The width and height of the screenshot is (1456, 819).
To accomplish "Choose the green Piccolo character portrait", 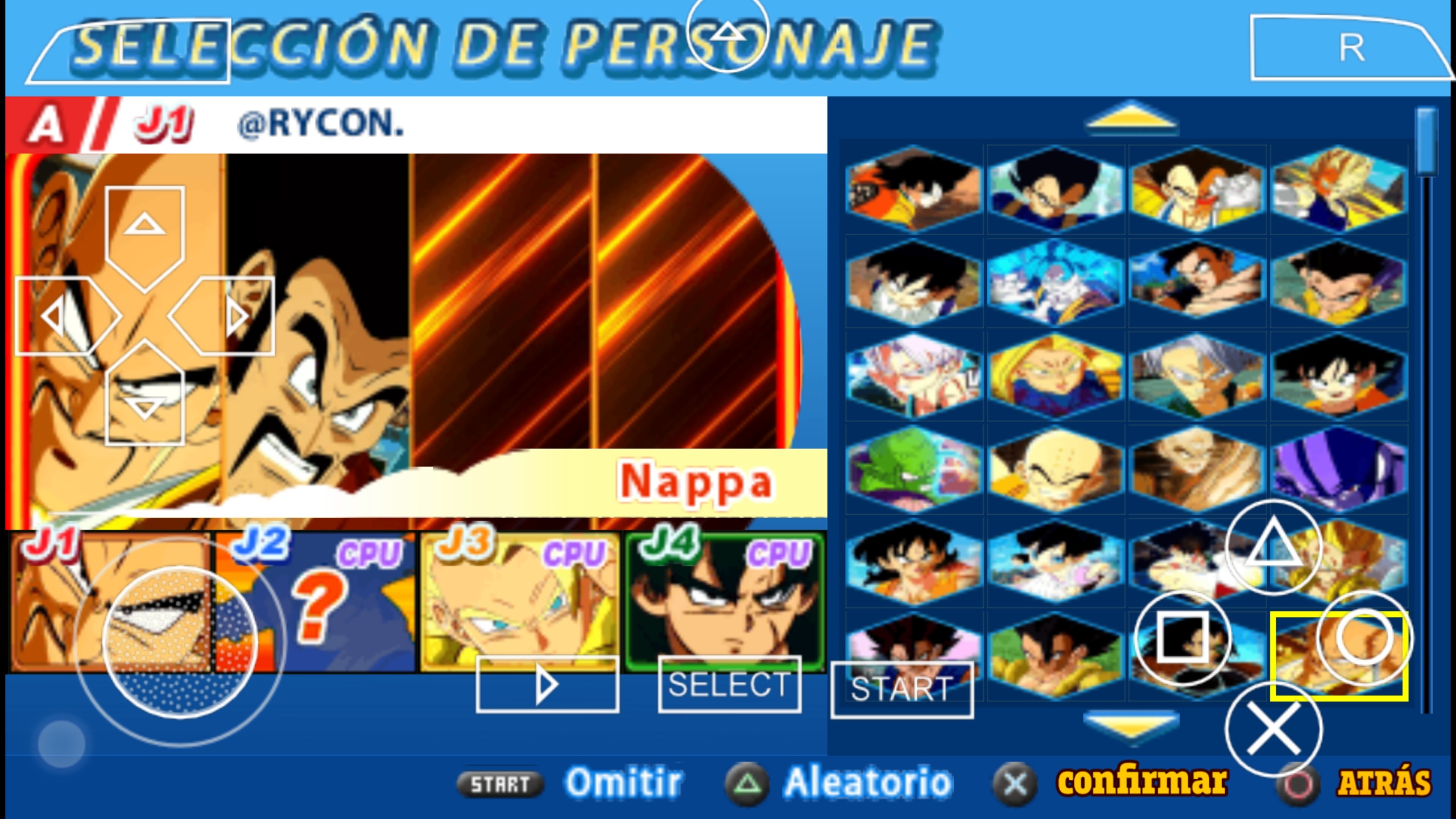I will (913, 470).
